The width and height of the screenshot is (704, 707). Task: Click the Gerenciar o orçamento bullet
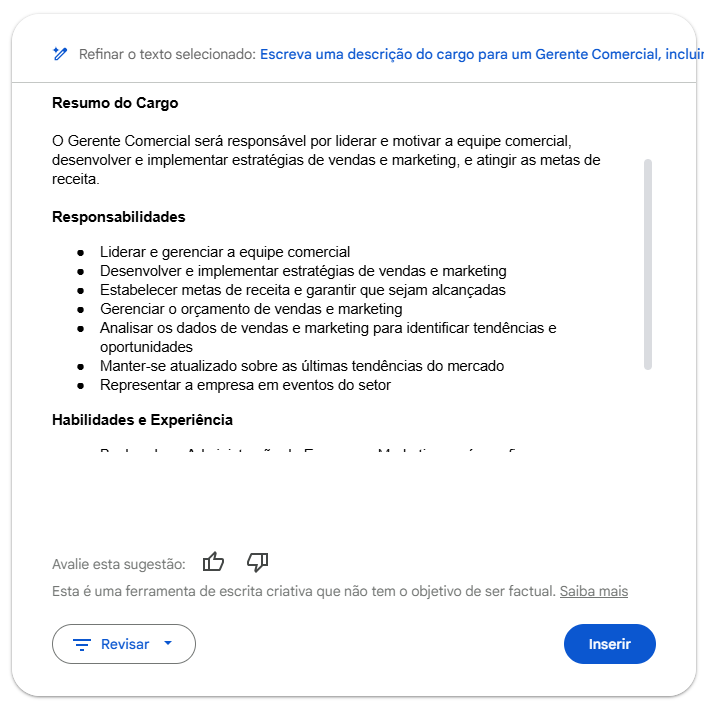251,309
